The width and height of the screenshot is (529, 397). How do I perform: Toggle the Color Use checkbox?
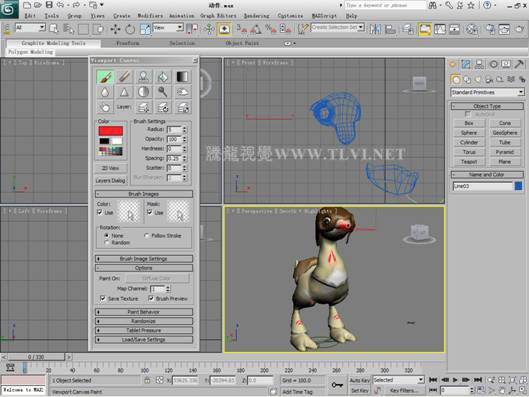pyautogui.click(x=100, y=212)
